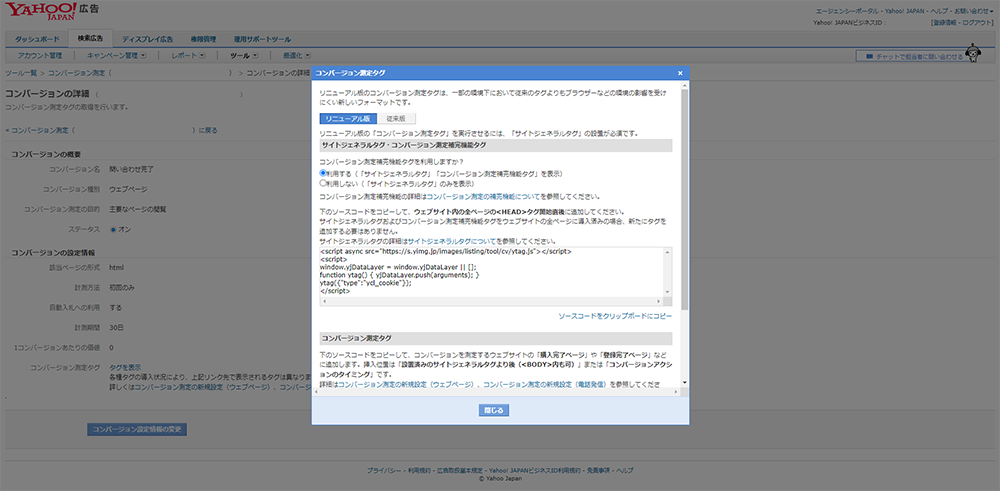1000x491 pixels.
Task: Click the chat operator mascot icon
Action: tap(972, 54)
